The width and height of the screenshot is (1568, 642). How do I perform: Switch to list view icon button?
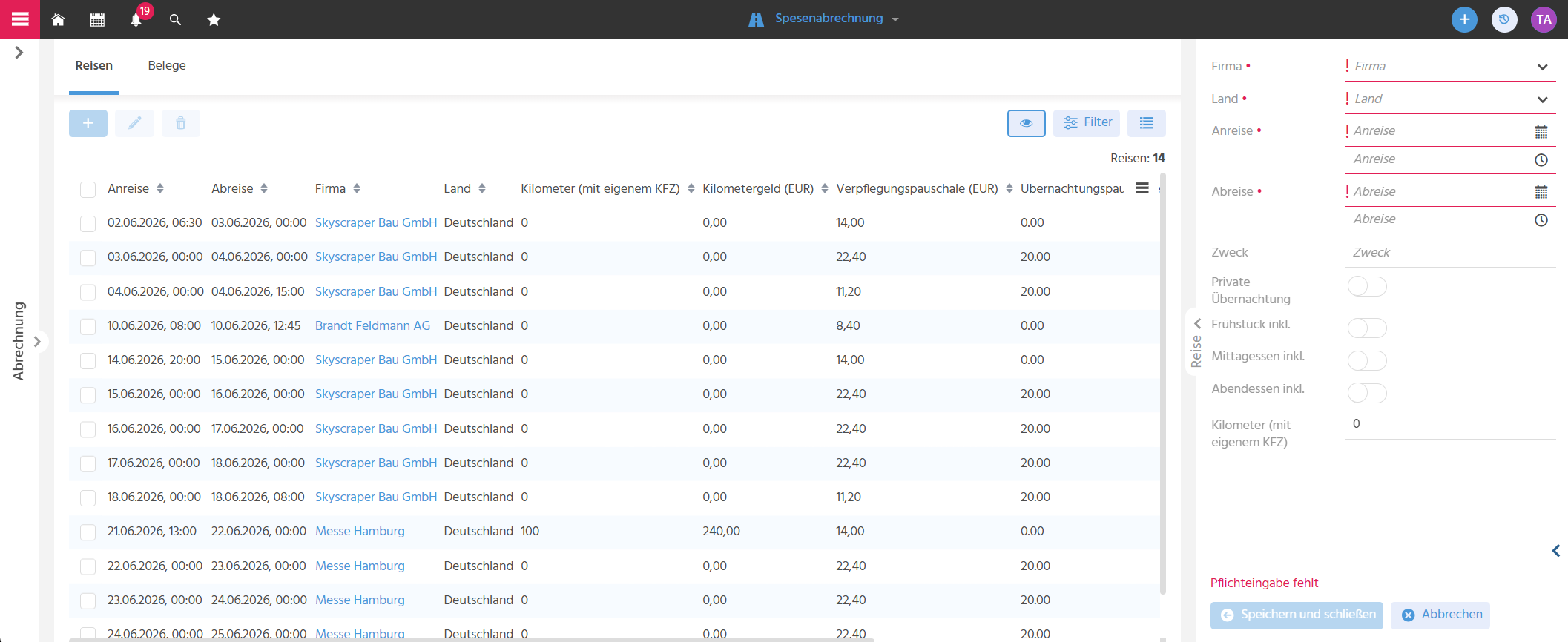click(x=1147, y=123)
